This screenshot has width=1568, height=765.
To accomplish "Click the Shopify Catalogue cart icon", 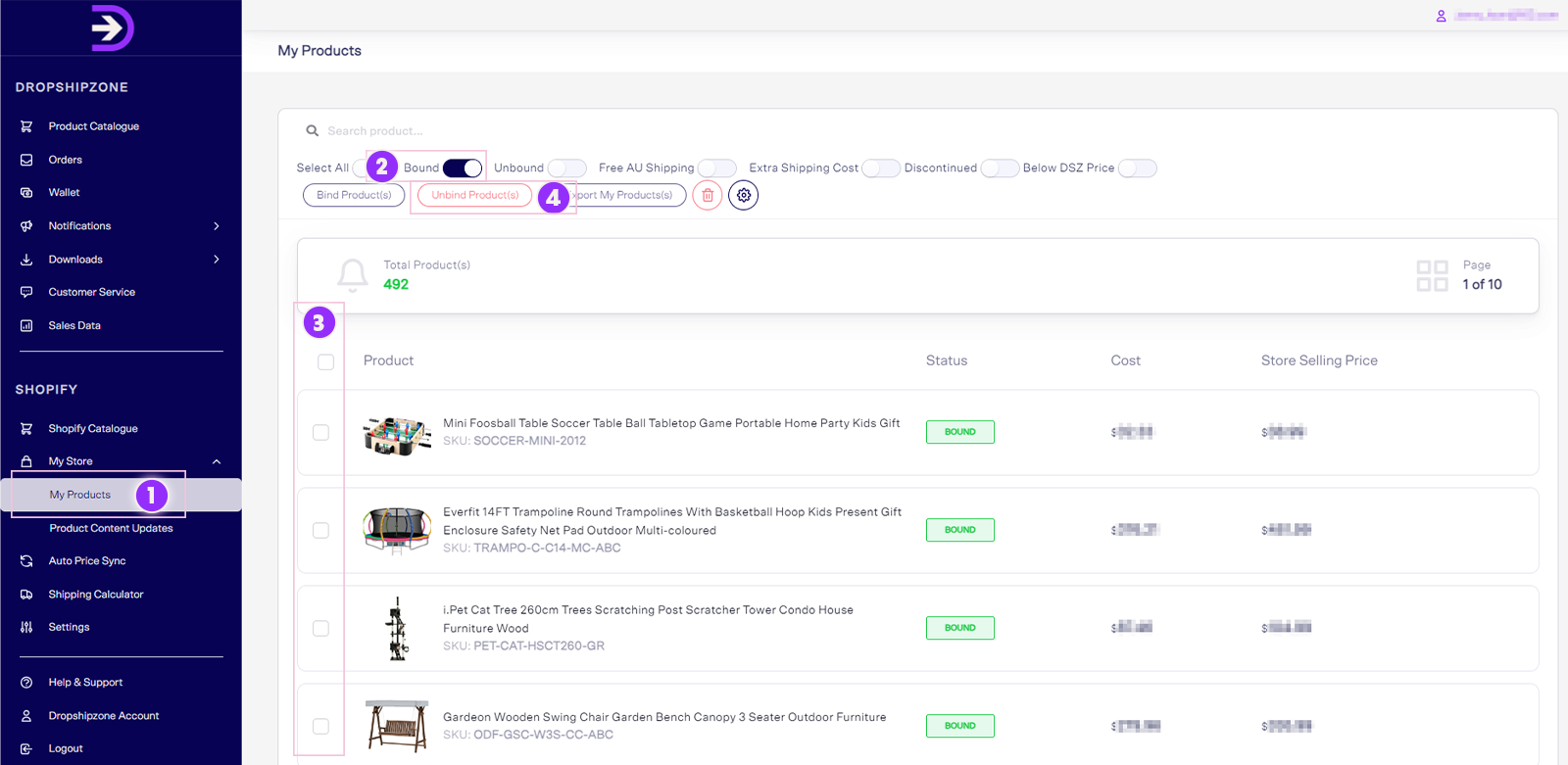I will pos(26,428).
